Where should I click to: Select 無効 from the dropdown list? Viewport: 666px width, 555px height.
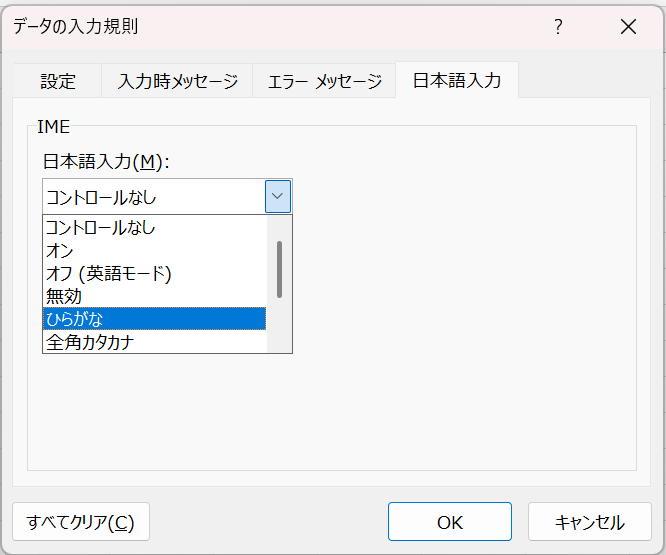(x=155, y=296)
